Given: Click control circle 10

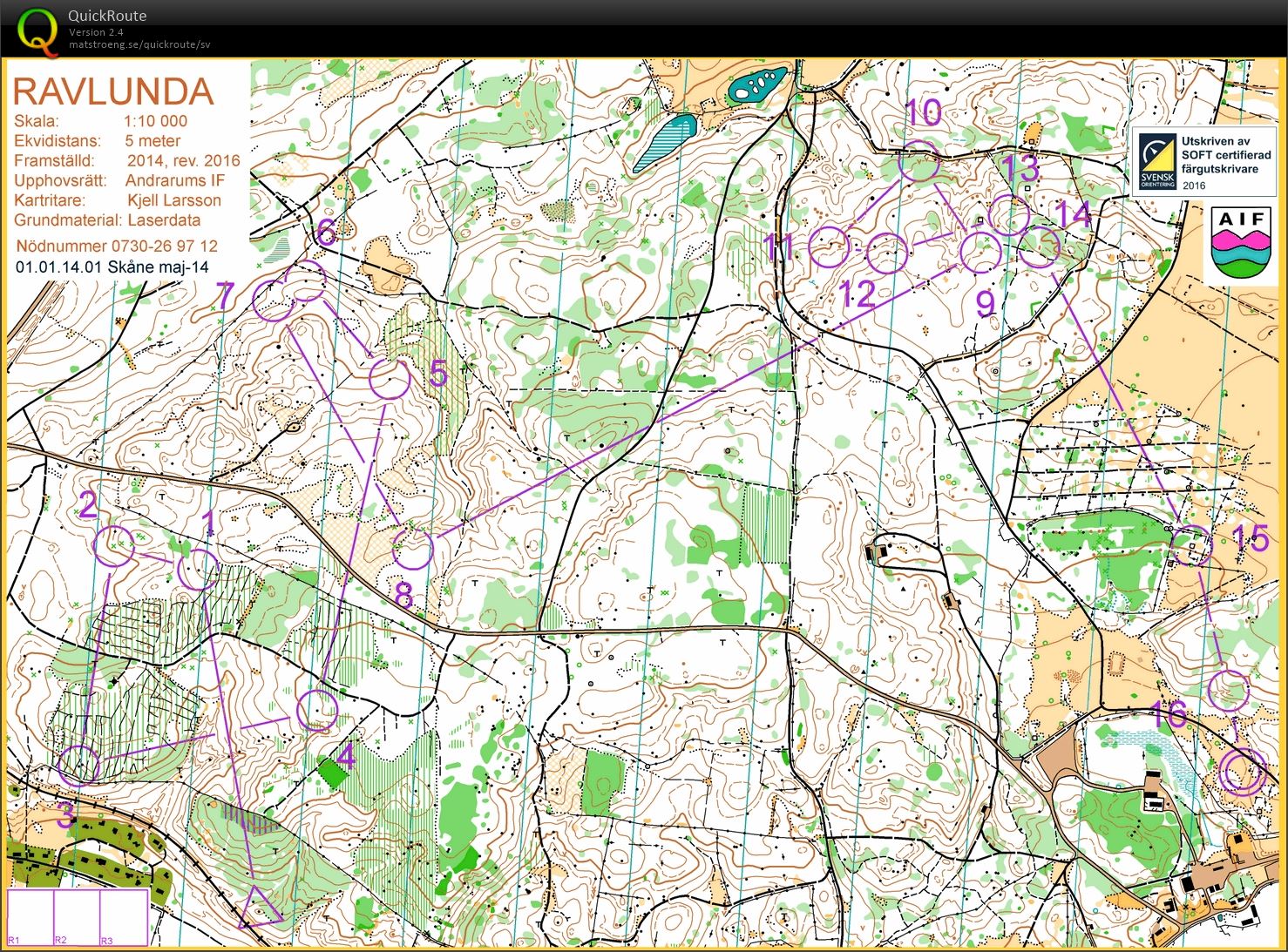Looking at the screenshot, I should 919,160.
